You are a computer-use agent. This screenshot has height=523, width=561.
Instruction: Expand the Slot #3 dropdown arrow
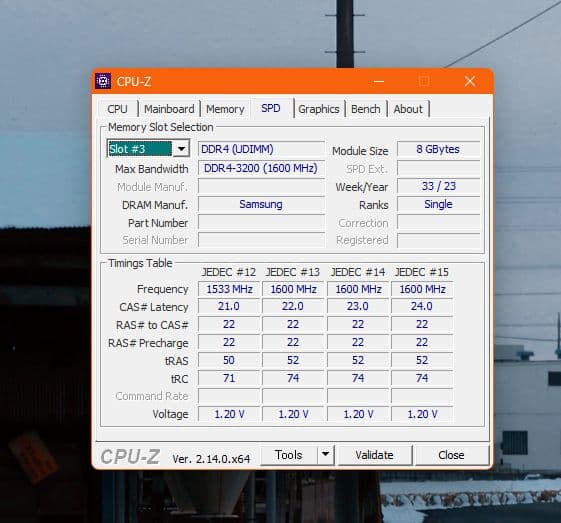(x=181, y=148)
